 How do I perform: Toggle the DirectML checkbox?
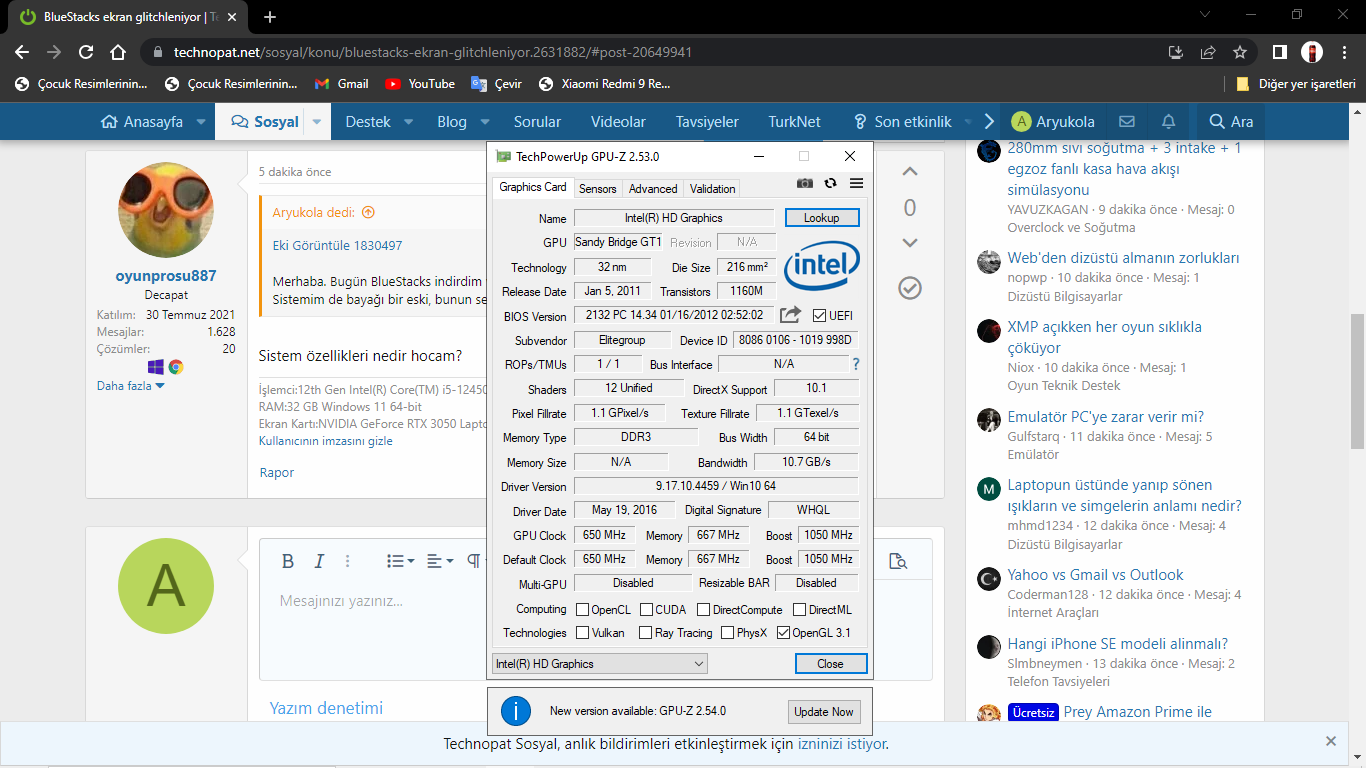800,610
